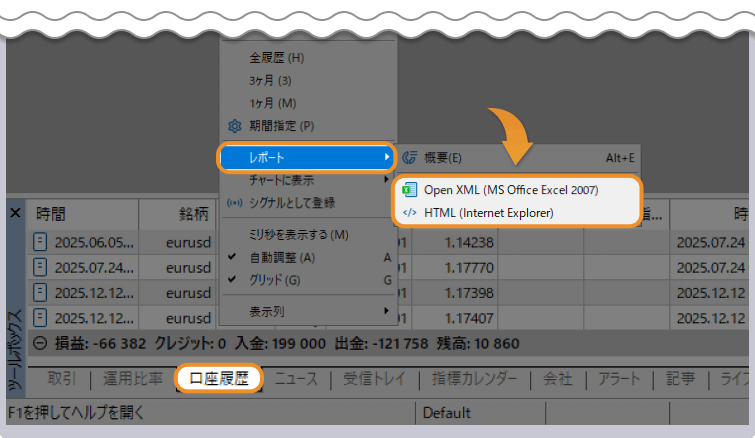Image resolution: width=755 pixels, height=438 pixels.
Task: Click the Default profile in status bar
Action: pos(446,413)
